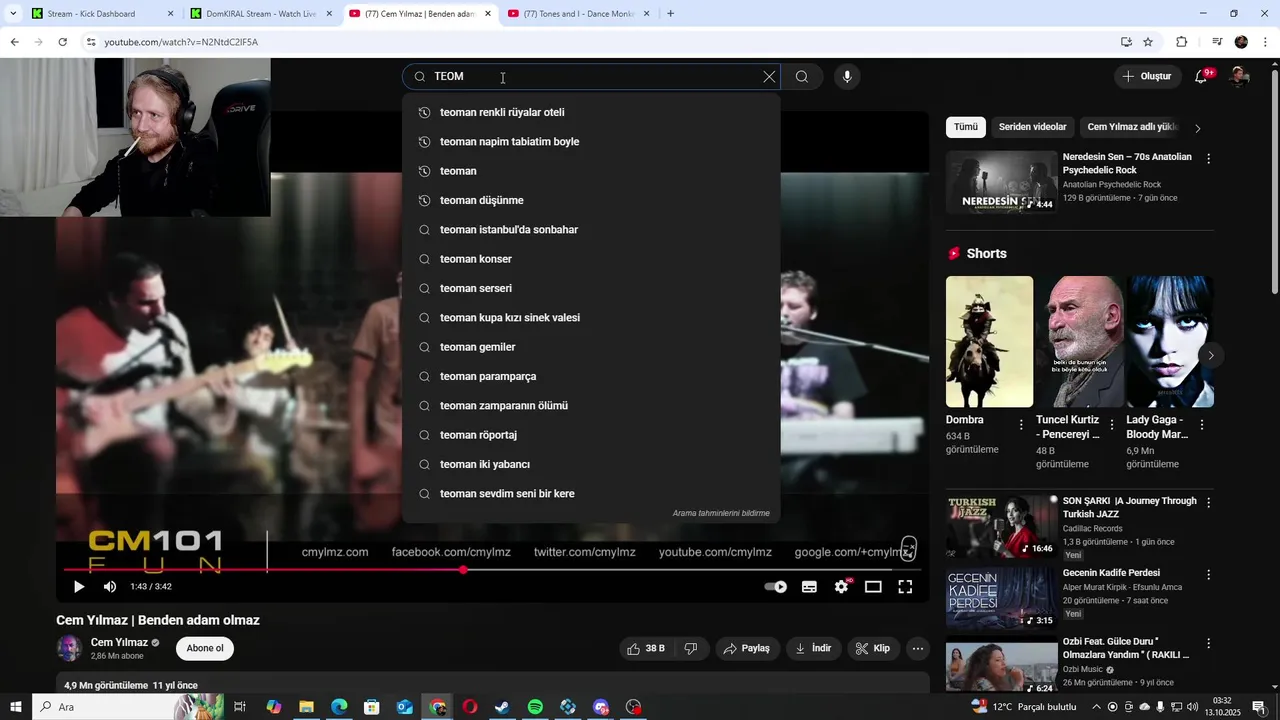
Task: Click the Oluştur create button
Action: pos(1146,76)
